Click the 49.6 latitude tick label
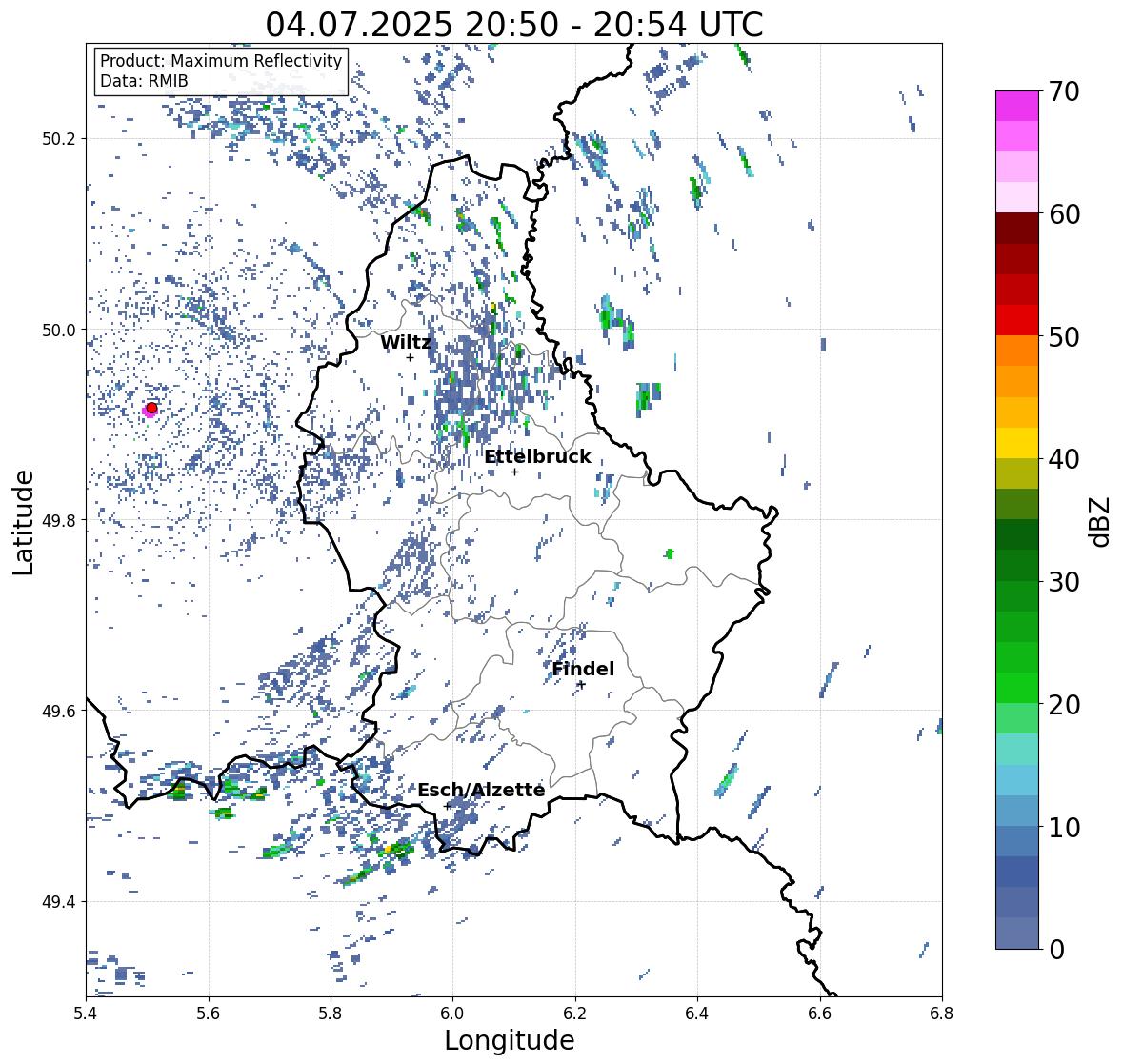The height and width of the screenshot is (1064, 1123). click(x=59, y=711)
